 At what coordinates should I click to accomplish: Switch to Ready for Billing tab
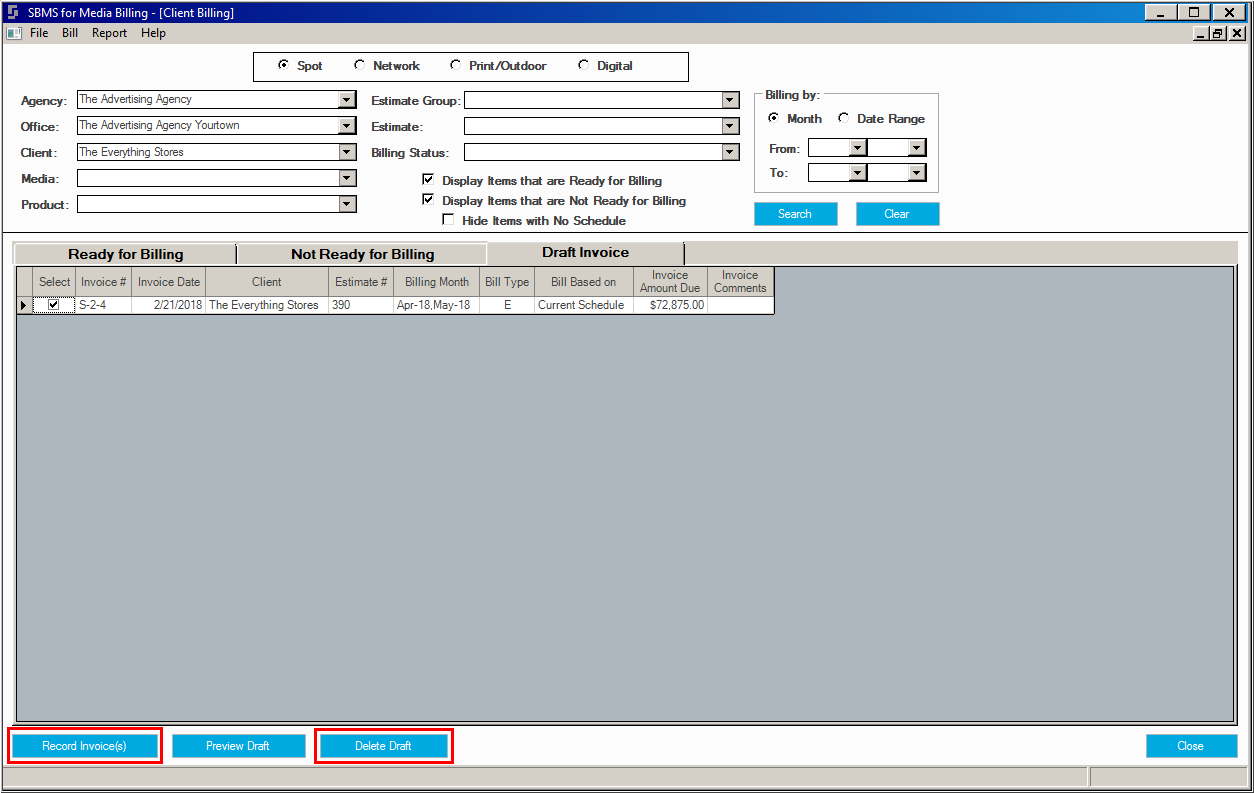[x=126, y=254]
